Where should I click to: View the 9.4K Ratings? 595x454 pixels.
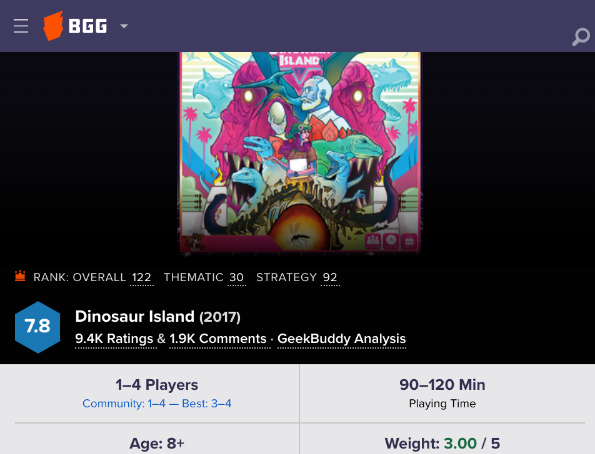coord(114,339)
